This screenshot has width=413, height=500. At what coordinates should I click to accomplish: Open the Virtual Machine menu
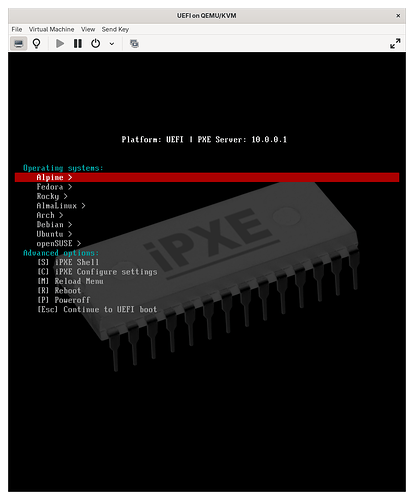pyautogui.click(x=51, y=29)
